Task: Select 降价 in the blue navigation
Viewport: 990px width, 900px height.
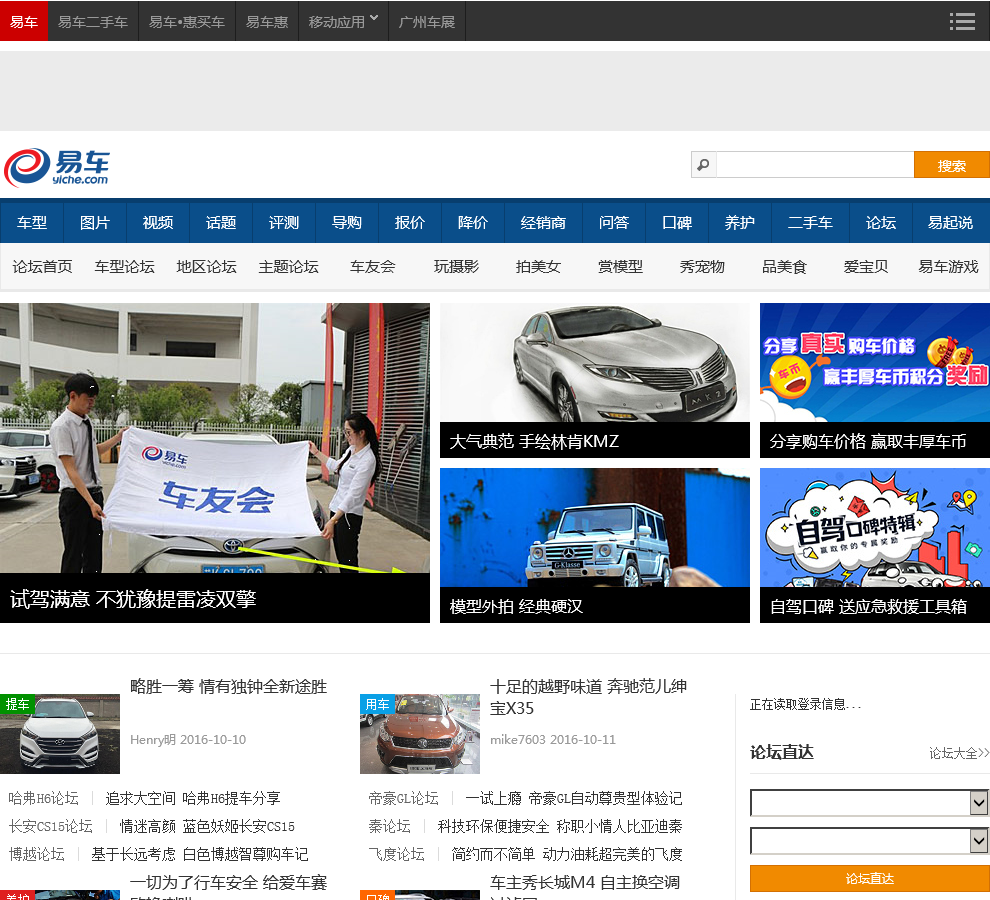Action: coord(473,222)
